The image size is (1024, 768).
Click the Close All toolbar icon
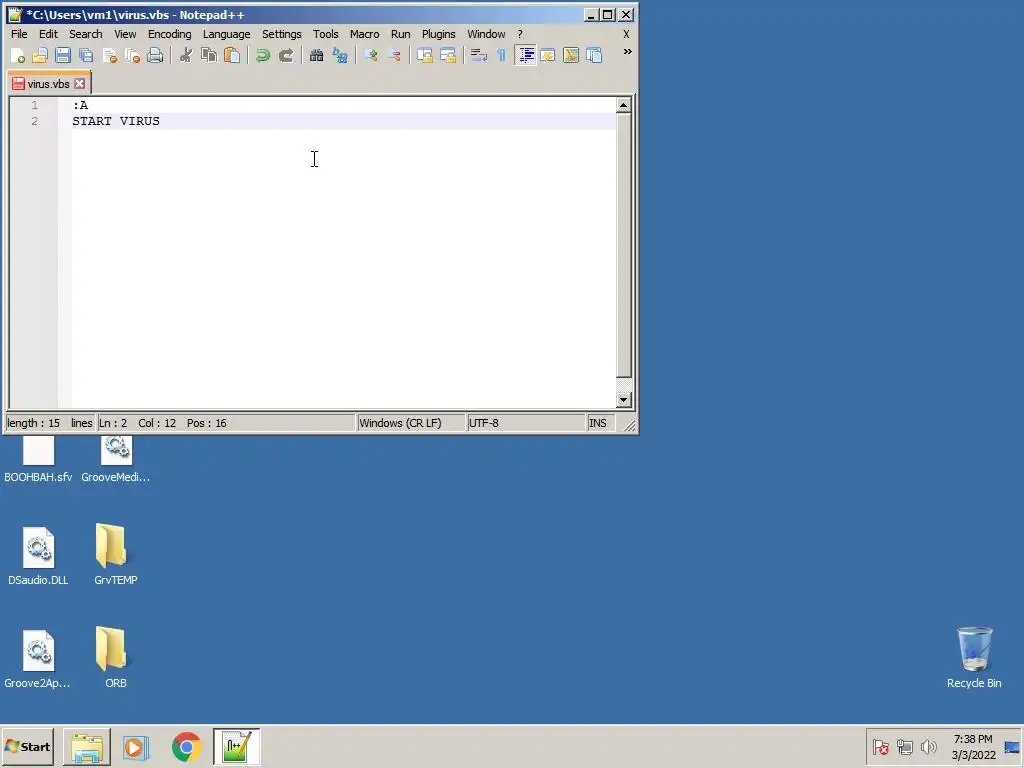pos(133,56)
